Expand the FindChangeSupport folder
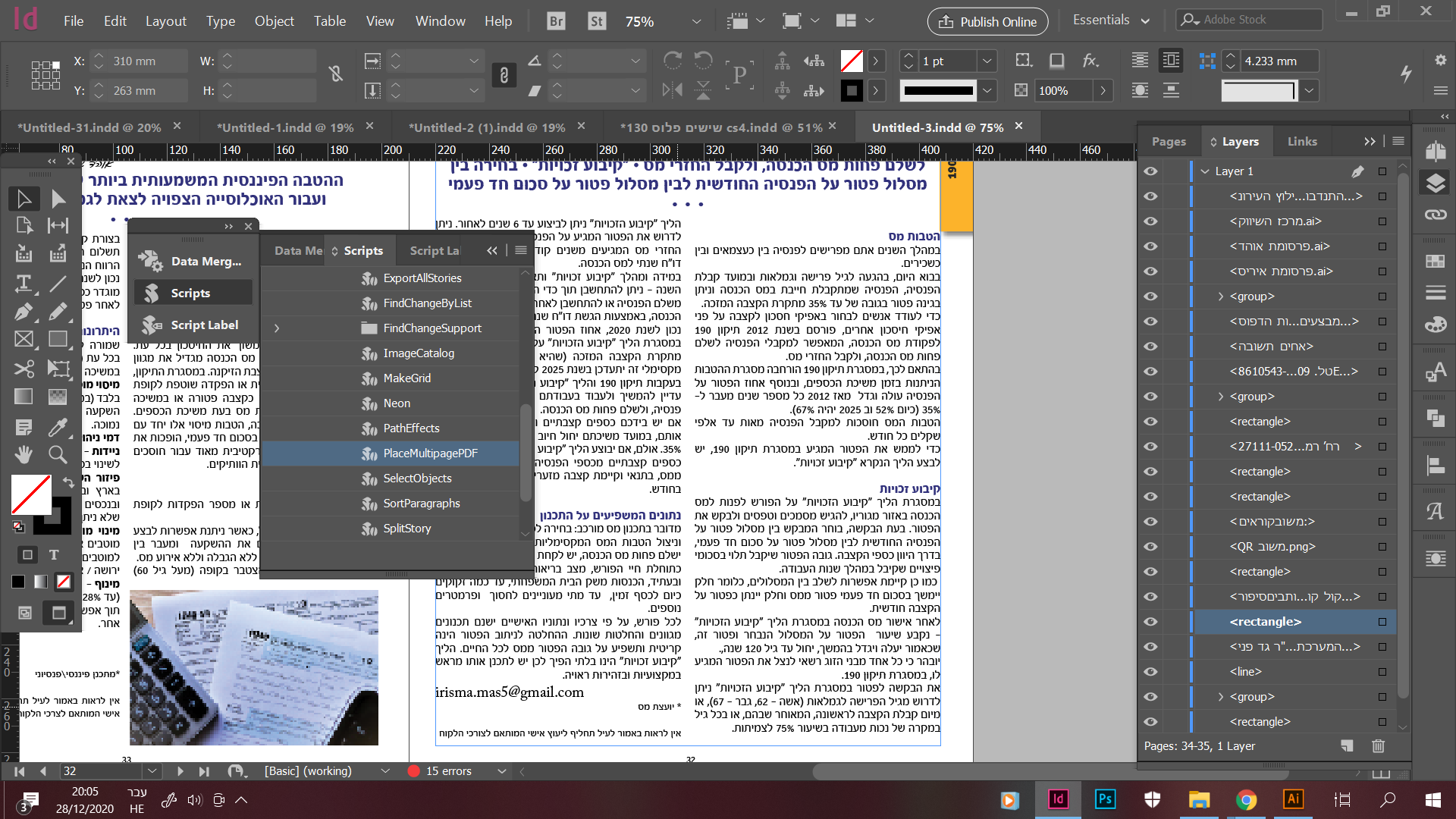 [277, 328]
